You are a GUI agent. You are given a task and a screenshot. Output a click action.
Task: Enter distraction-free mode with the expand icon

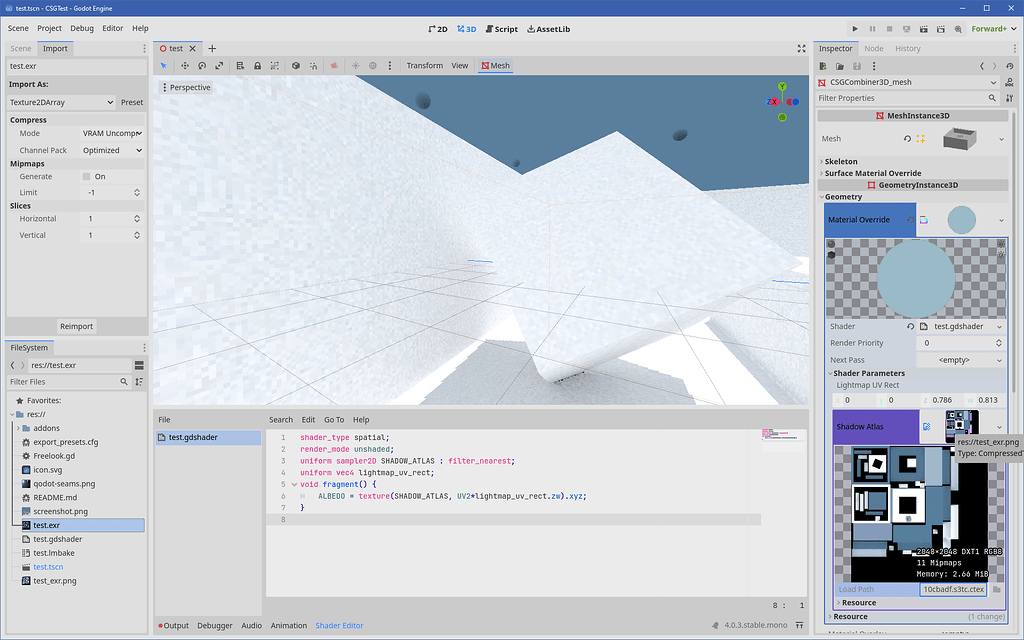[801, 47]
